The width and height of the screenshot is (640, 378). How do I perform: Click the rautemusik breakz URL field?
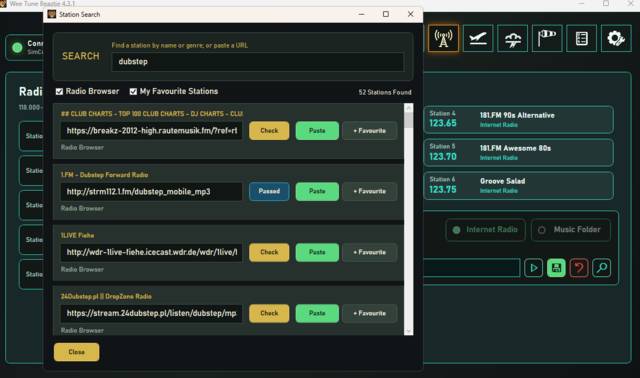(x=151, y=131)
